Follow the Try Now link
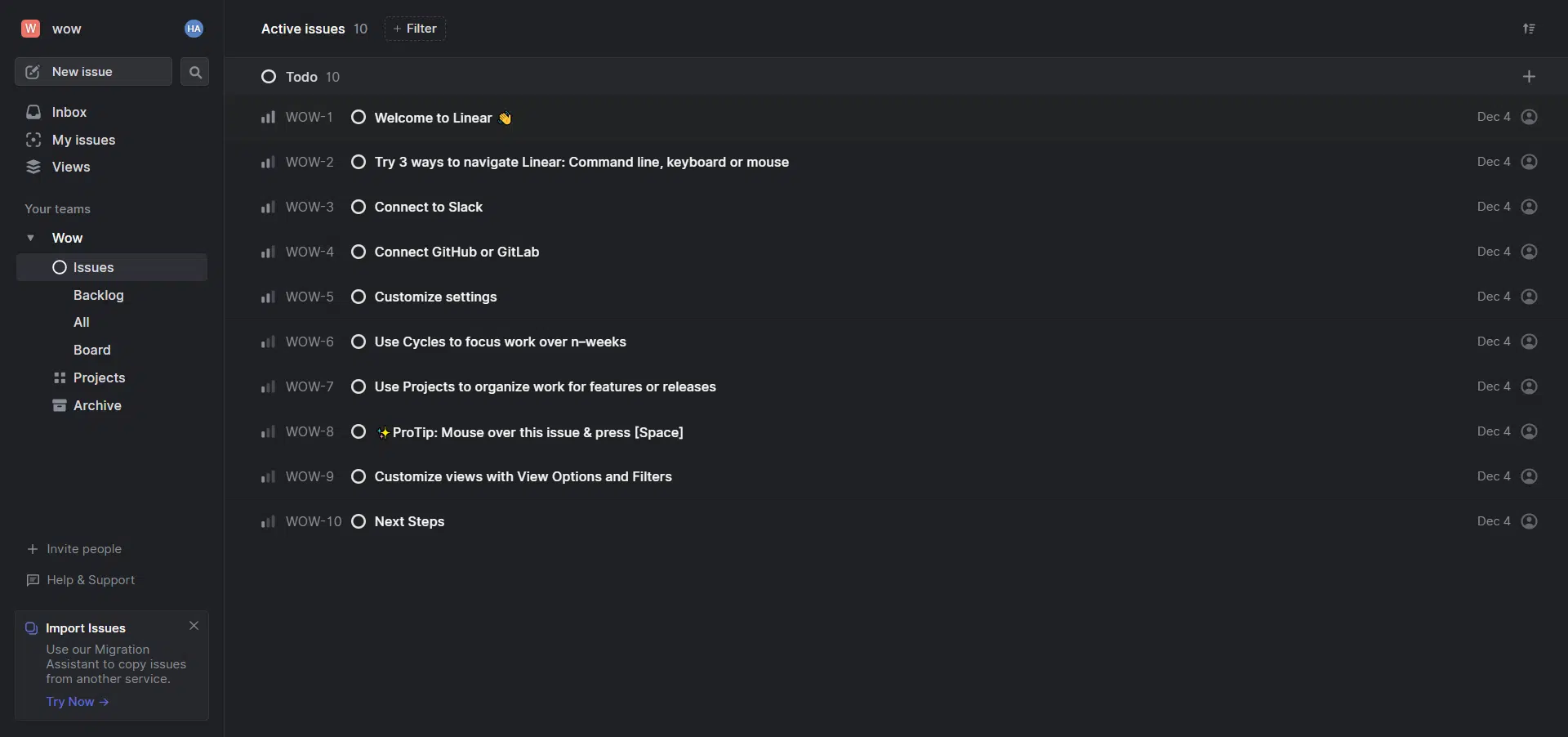The image size is (1568, 737). coord(78,702)
